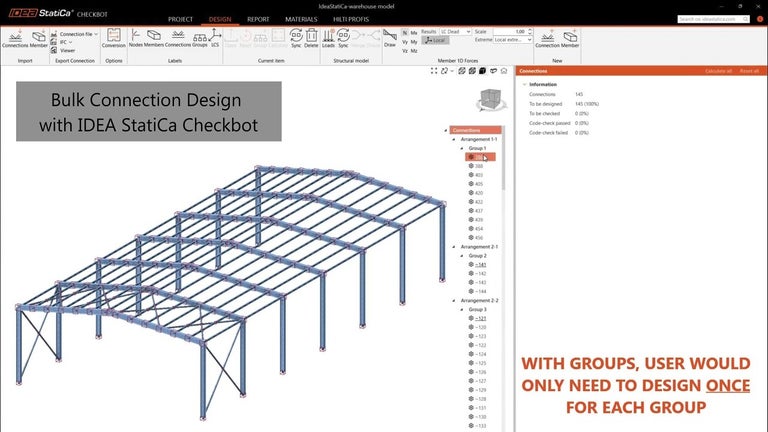Click the rotate view icon
Viewport: 768px width, 432px height.
444,71
